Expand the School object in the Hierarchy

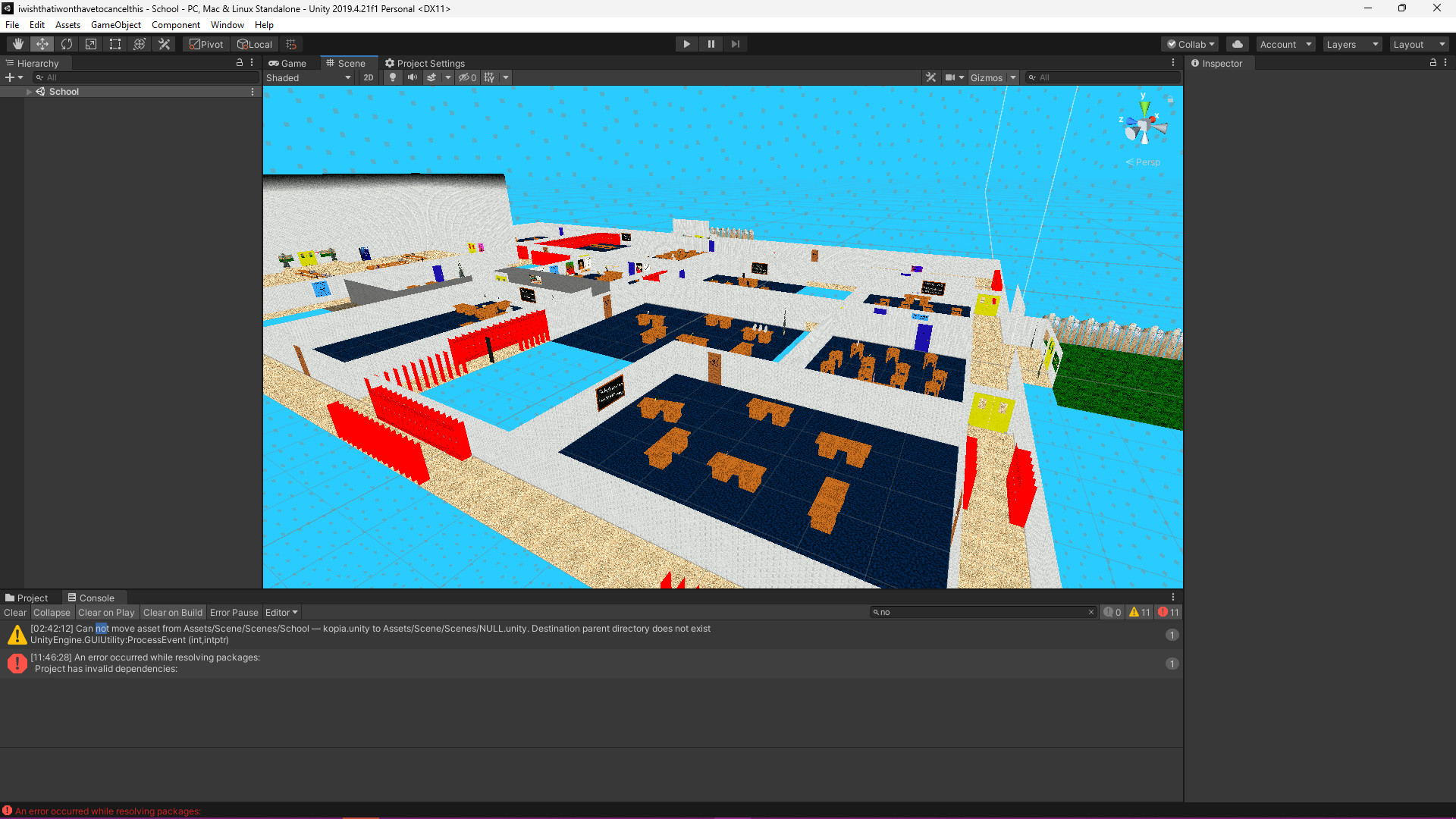tap(29, 91)
